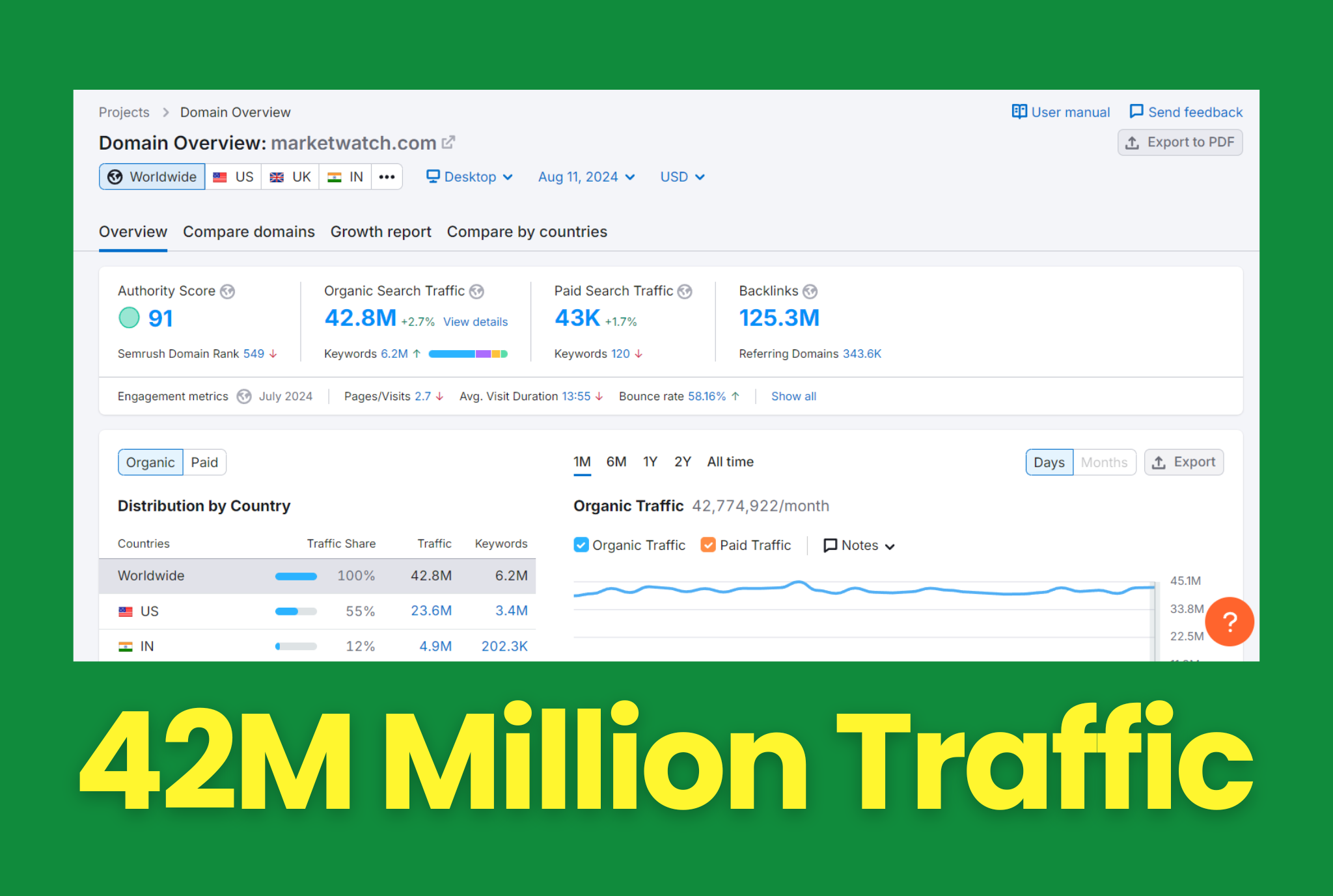1333x896 pixels.
Task: Click the Engagement metrics globe icon
Action: pos(244,396)
